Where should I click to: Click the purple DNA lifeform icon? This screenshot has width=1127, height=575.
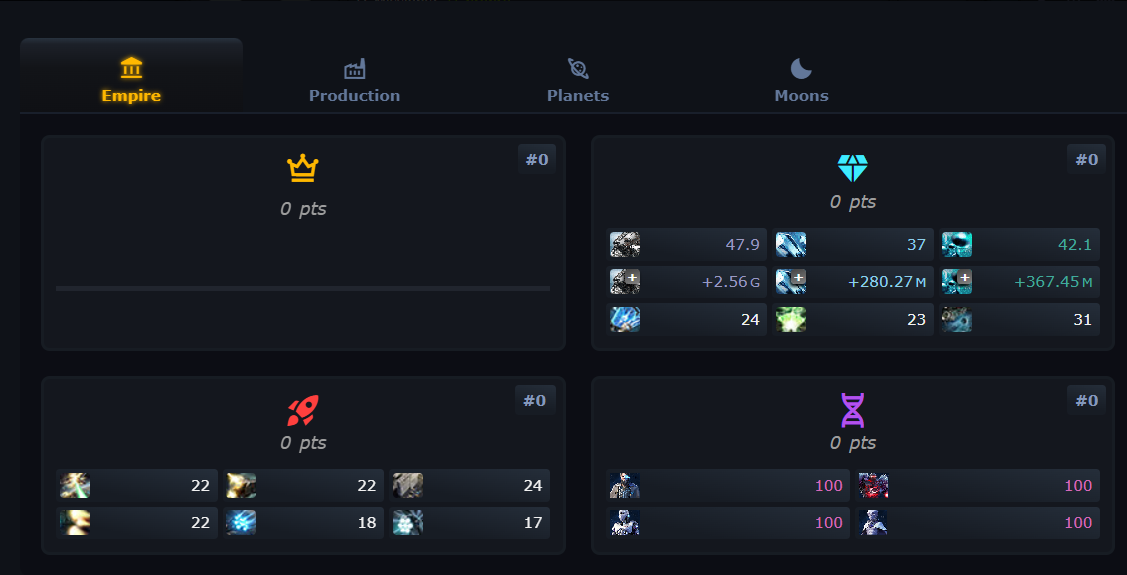(x=852, y=410)
